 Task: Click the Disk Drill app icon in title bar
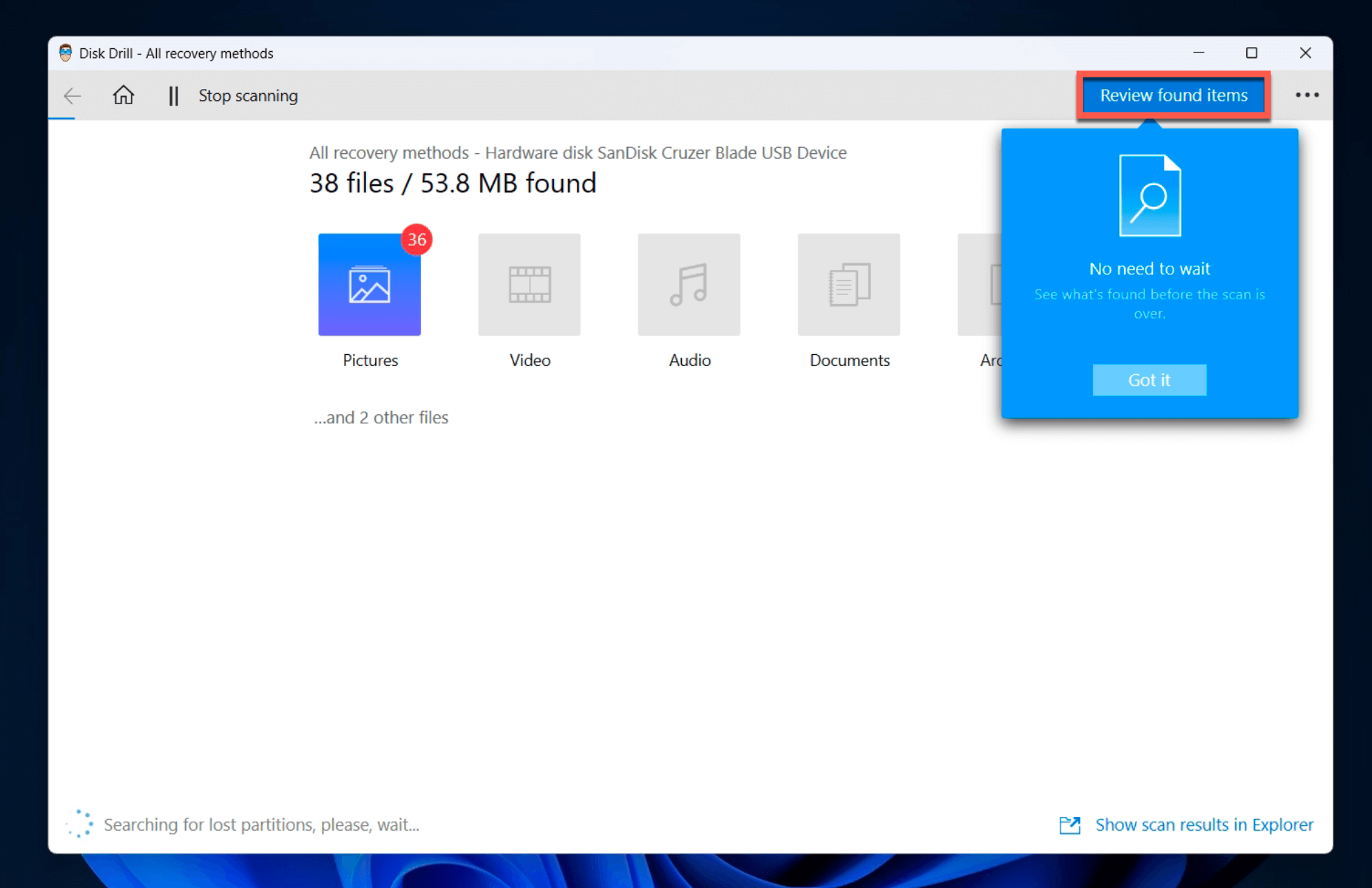(66, 53)
